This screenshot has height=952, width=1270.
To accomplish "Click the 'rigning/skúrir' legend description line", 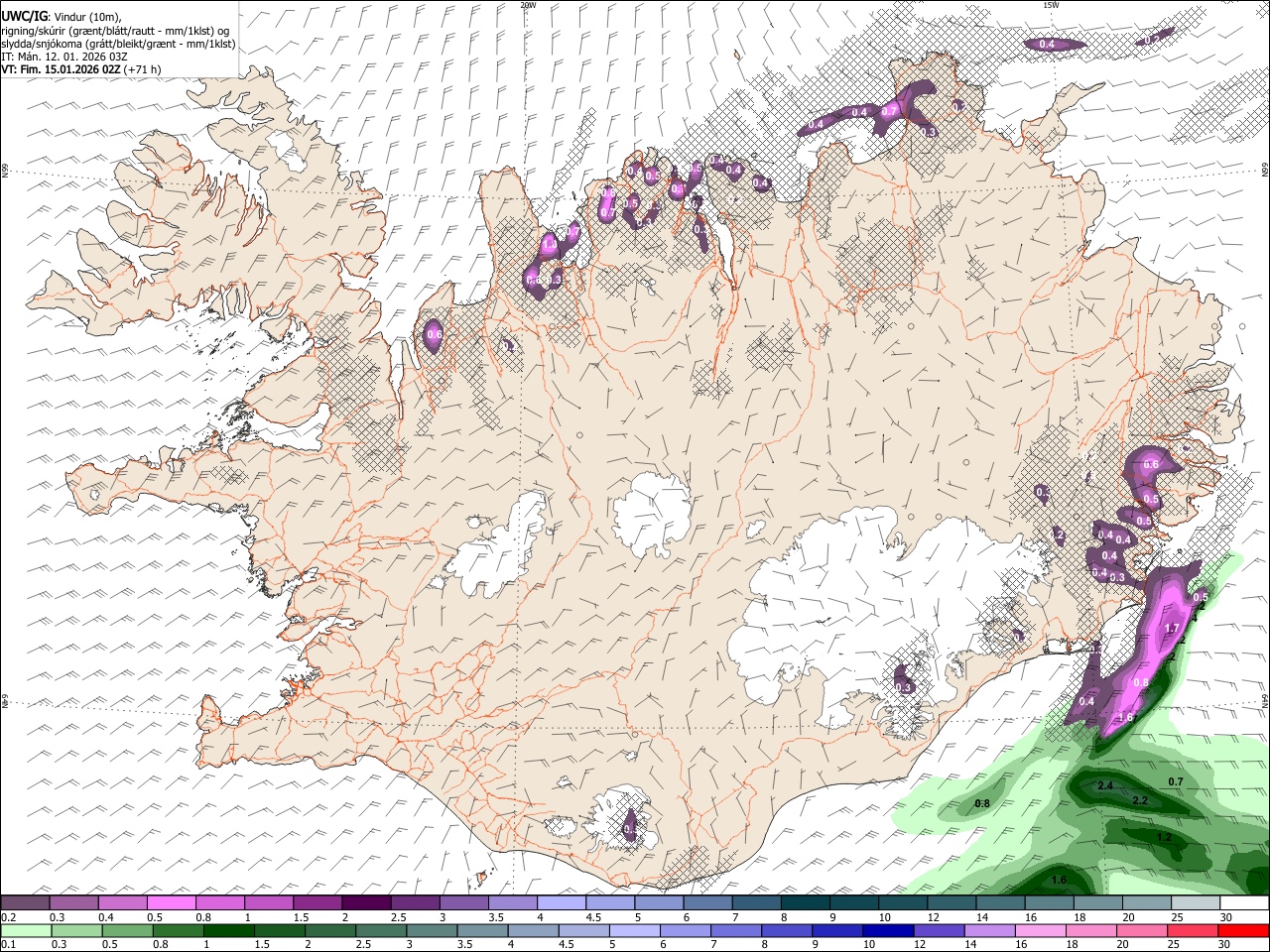I will [115, 31].
